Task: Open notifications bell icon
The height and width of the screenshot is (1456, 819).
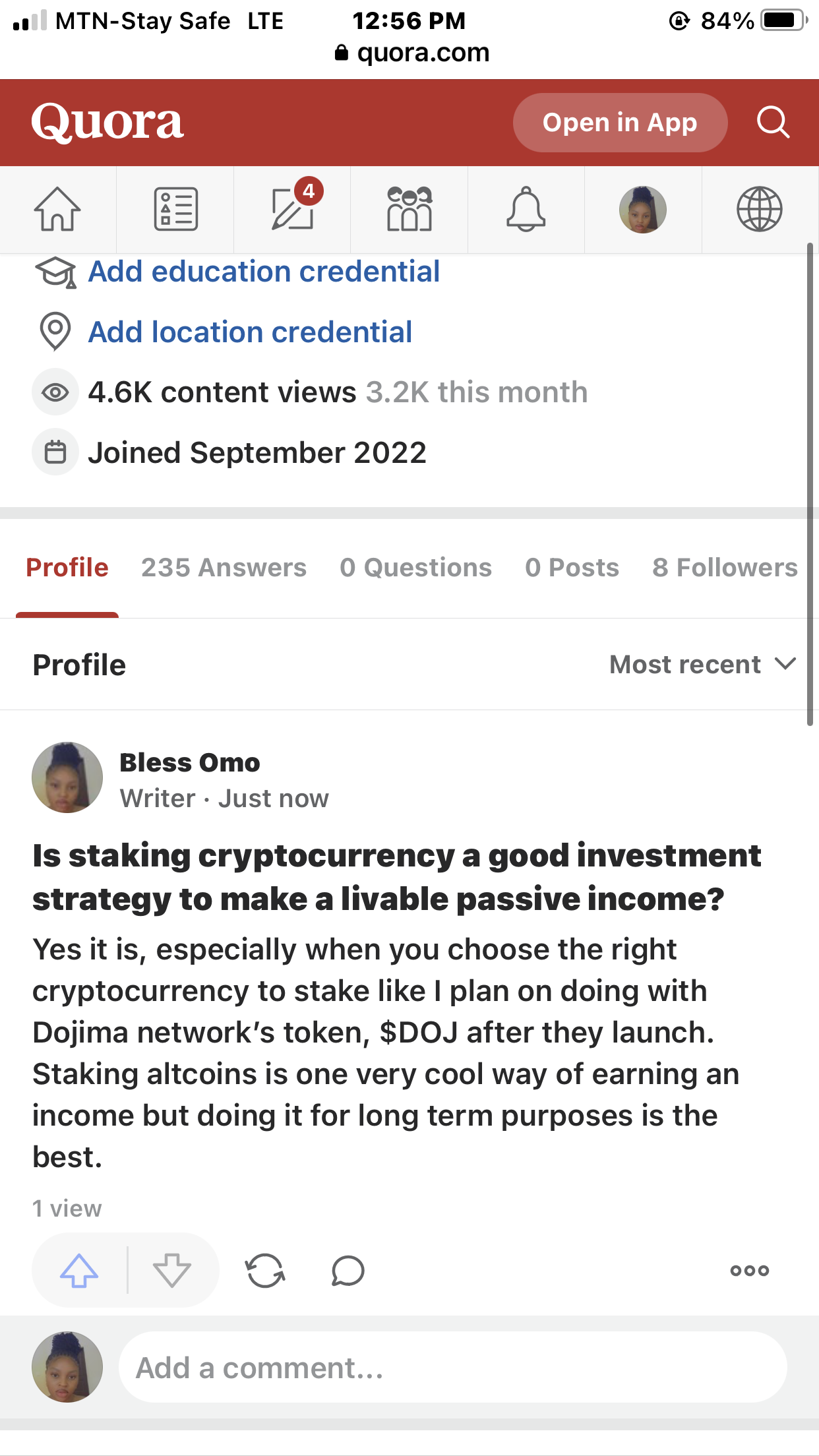Action: click(526, 209)
